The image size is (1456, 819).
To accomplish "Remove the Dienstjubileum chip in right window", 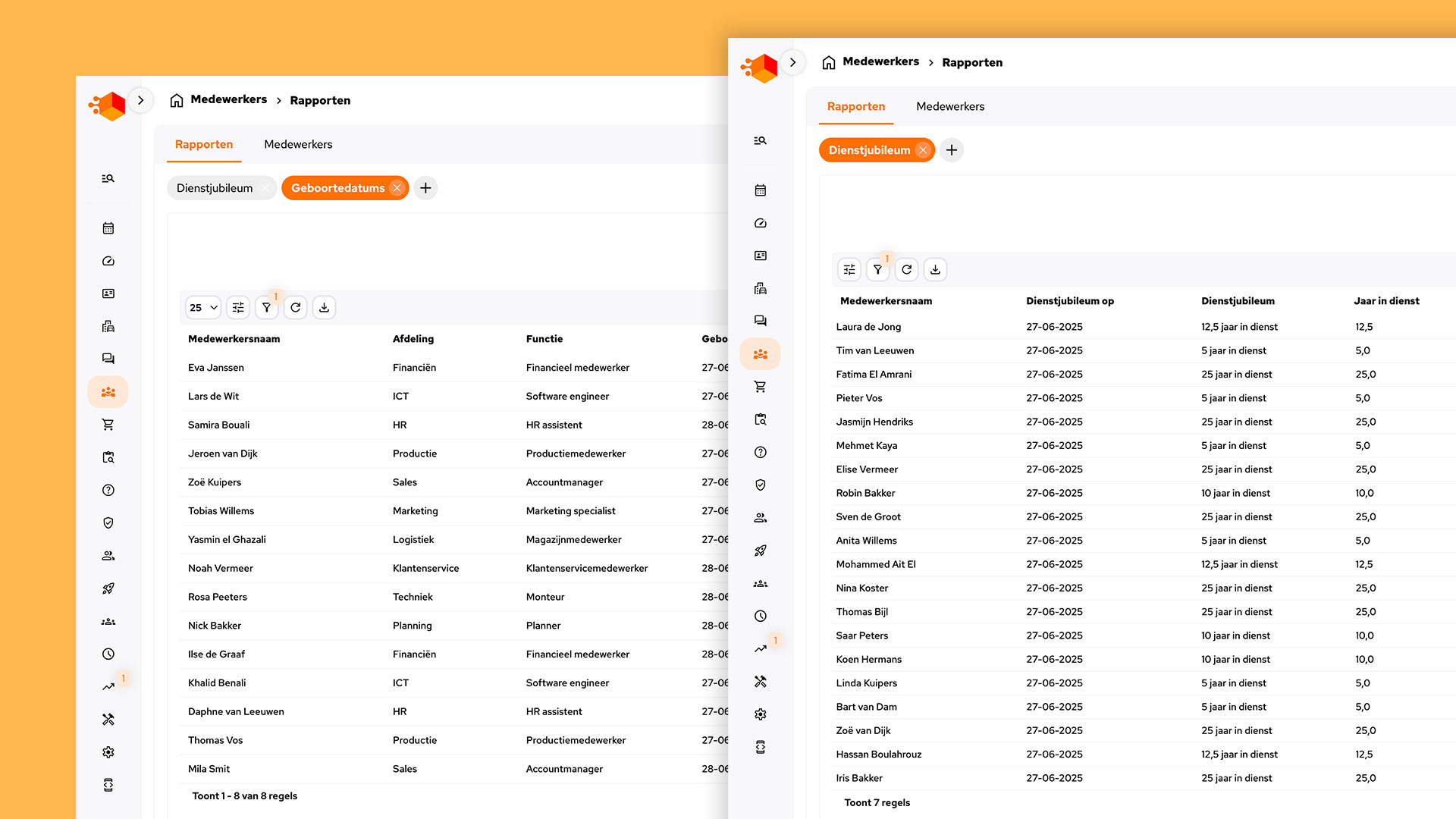I will click(x=923, y=150).
